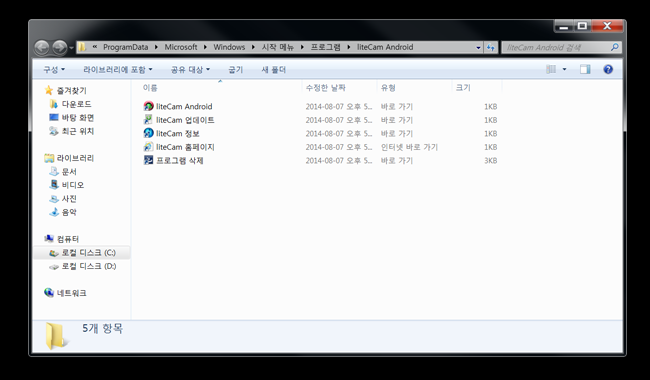Image resolution: width=650 pixels, height=380 pixels.
Task: Change view with the view mode icon
Action: 551,69
